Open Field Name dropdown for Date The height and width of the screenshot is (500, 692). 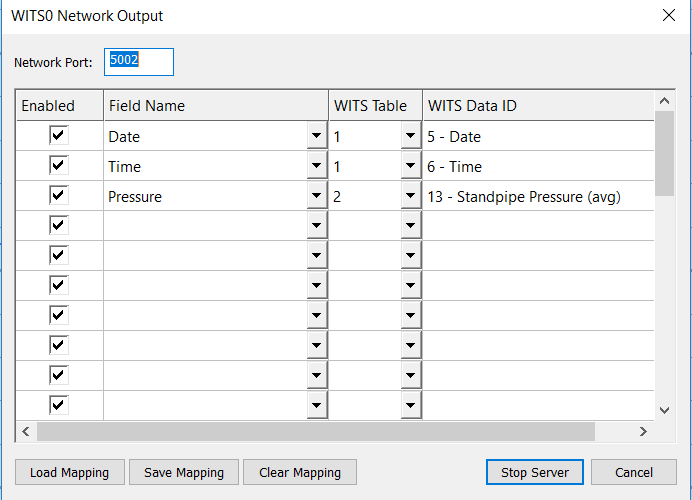pyautogui.click(x=316, y=137)
